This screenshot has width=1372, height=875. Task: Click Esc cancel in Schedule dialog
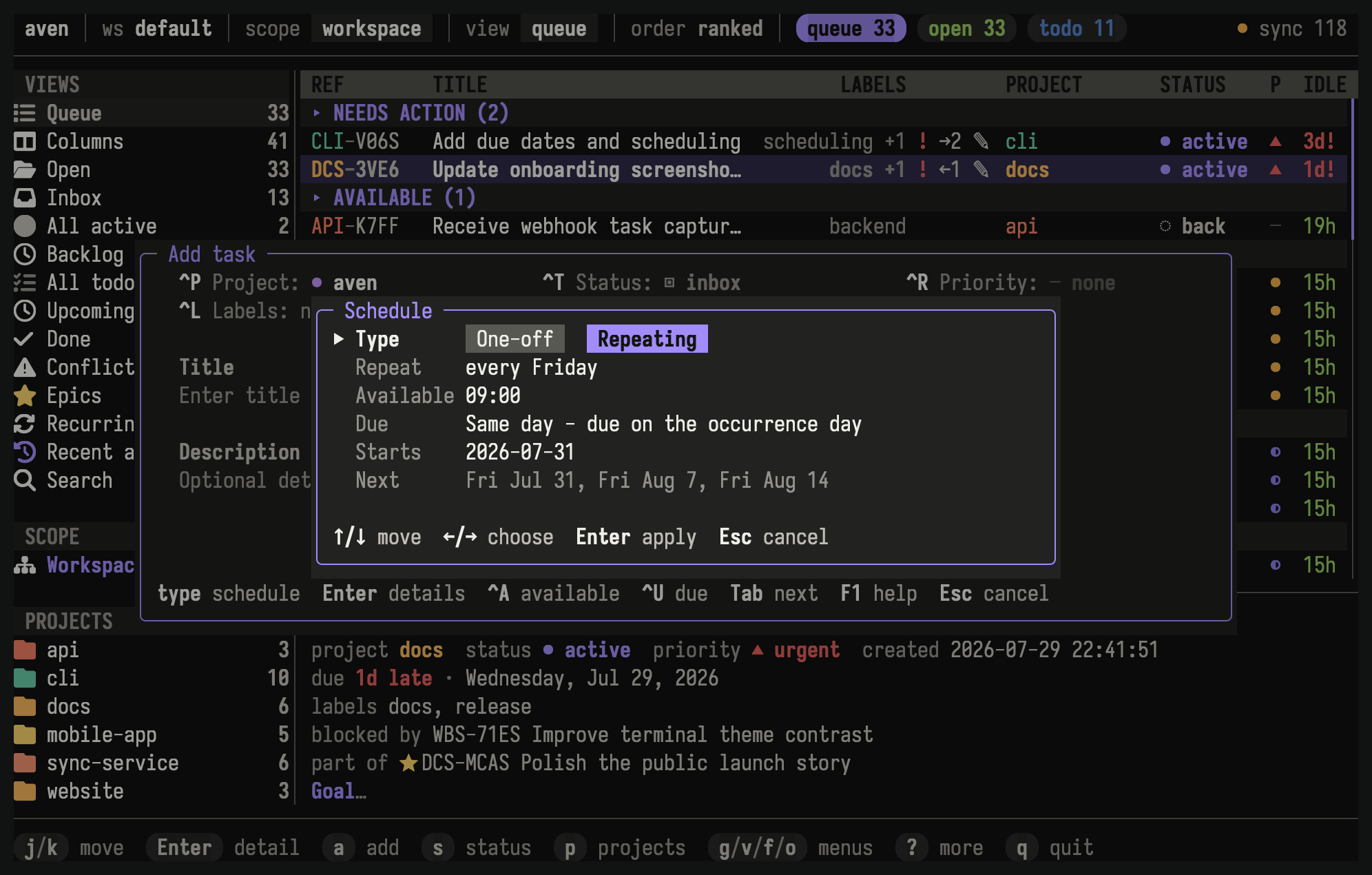773,537
